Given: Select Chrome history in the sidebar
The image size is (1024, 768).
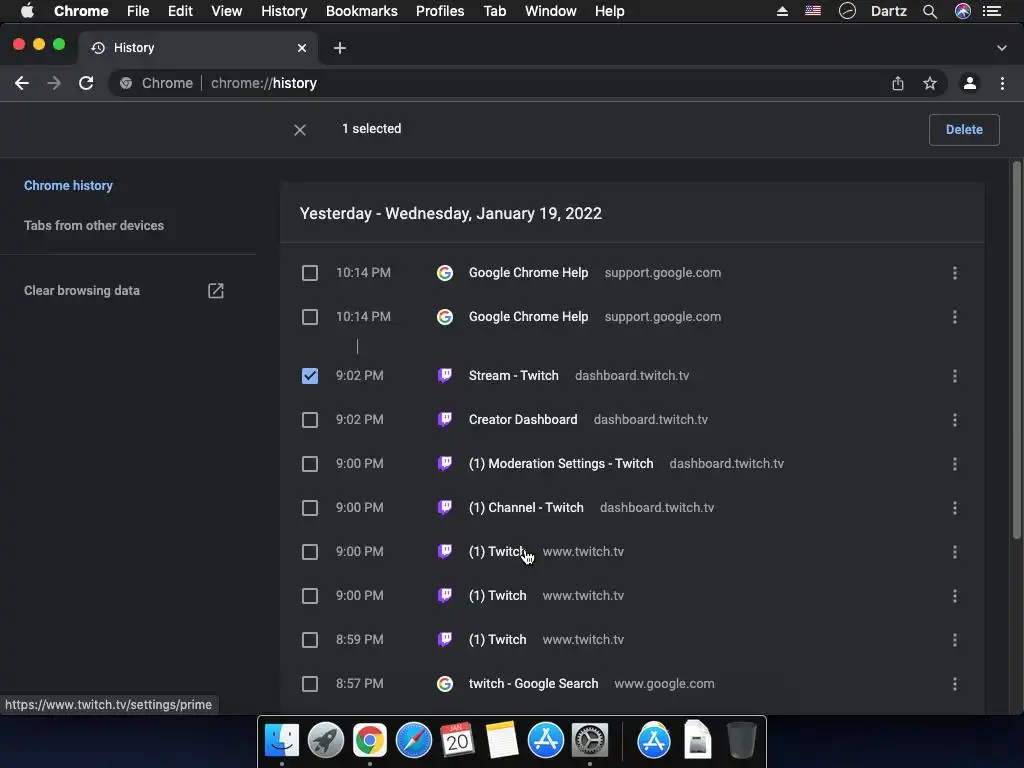Looking at the screenshot, I should point(69,185).
